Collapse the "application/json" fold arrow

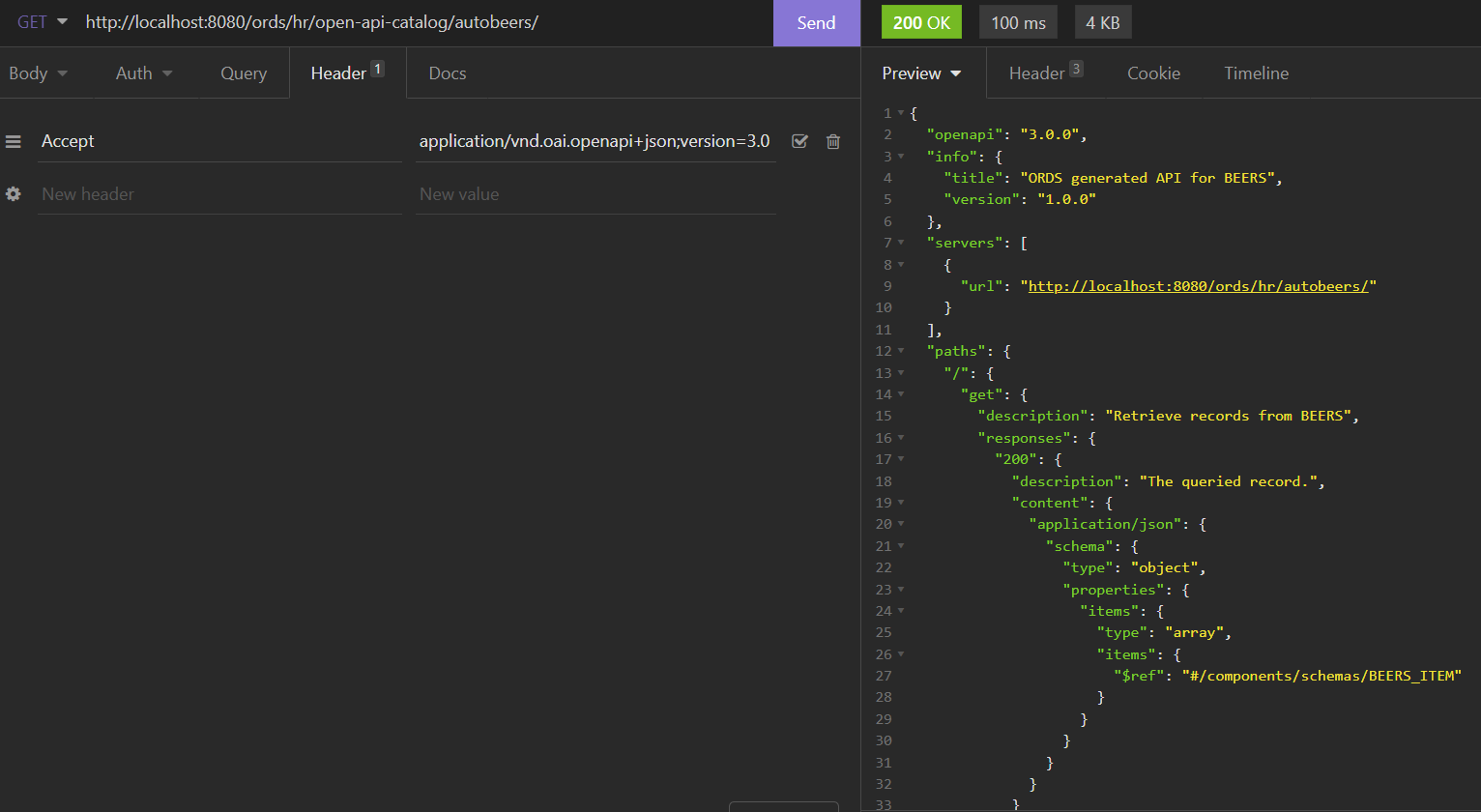(901, 524)
